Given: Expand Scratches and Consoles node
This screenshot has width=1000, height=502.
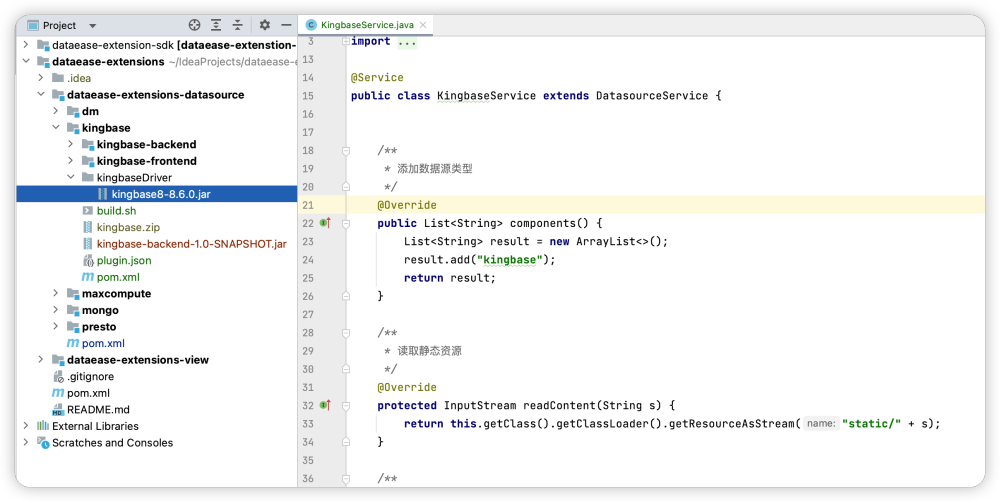Looking at the screenshot, I should 26,443.
